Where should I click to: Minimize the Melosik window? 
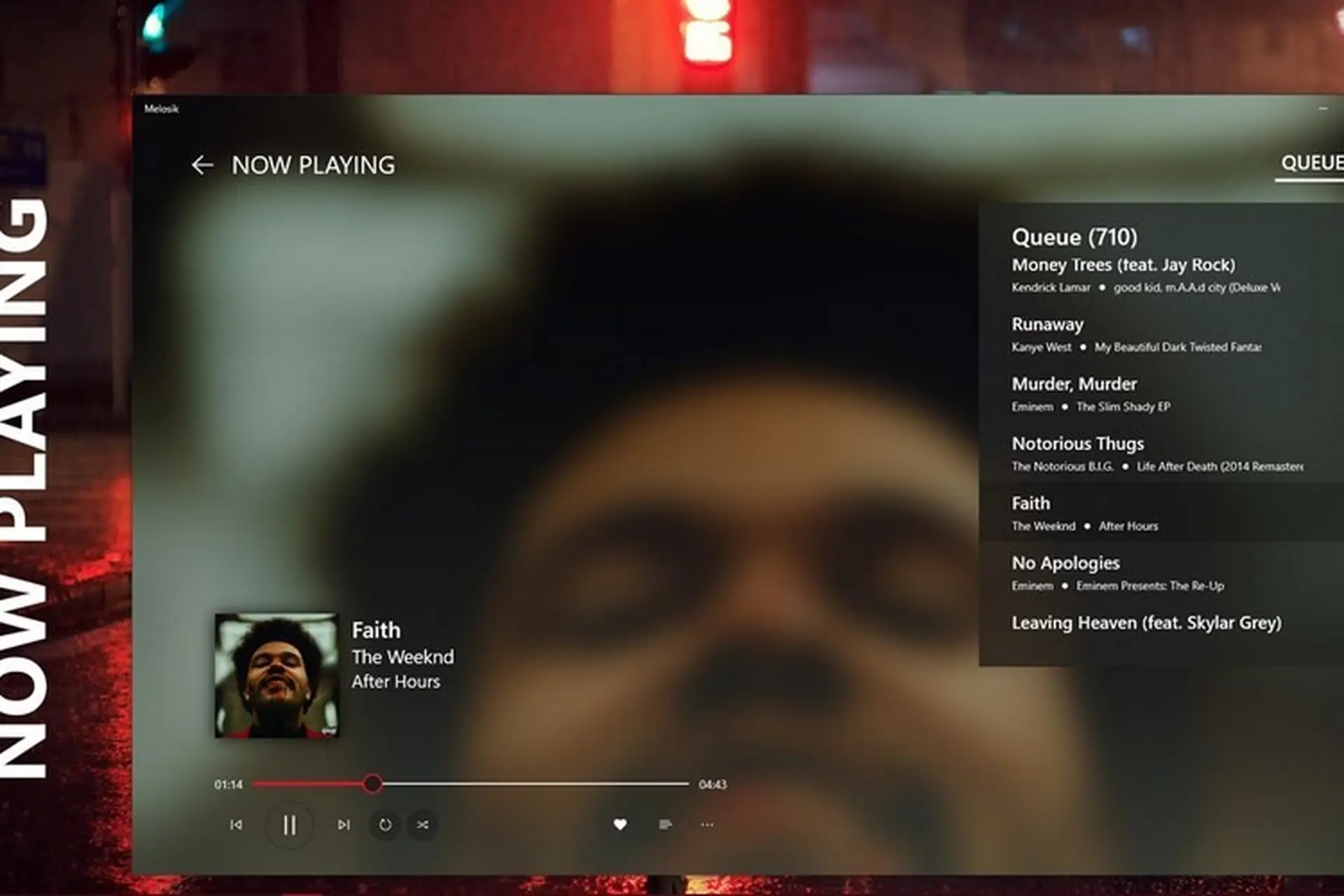coord(1322,108)
